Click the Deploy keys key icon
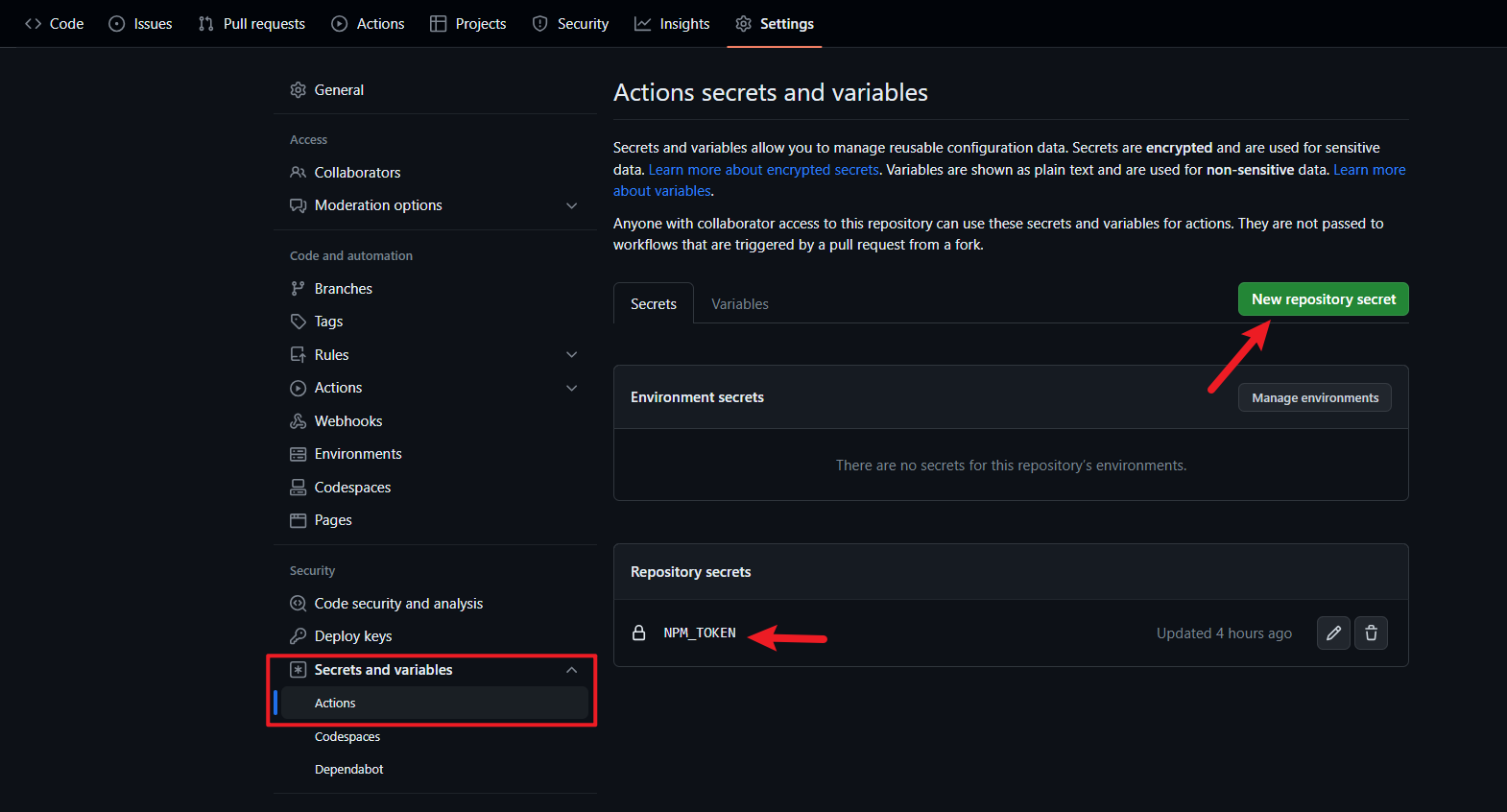1507x812 pixels. click(299, 636)
